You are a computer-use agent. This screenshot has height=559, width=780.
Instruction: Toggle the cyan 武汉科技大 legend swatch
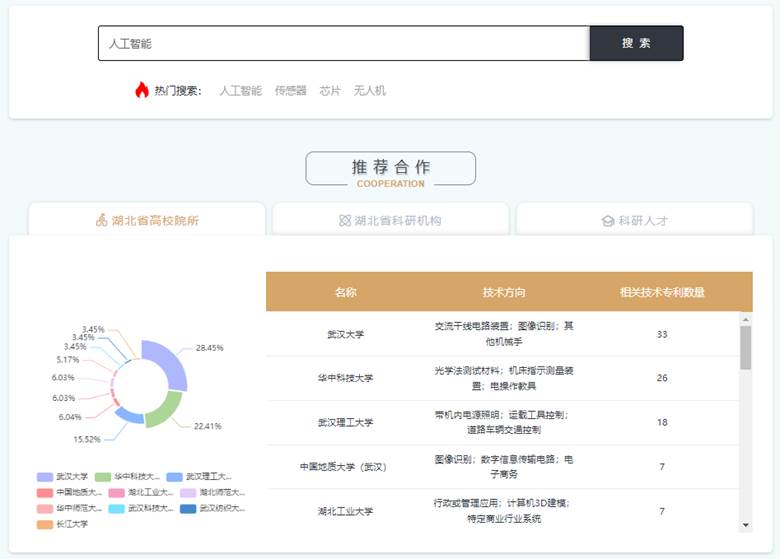click(116, 509)
